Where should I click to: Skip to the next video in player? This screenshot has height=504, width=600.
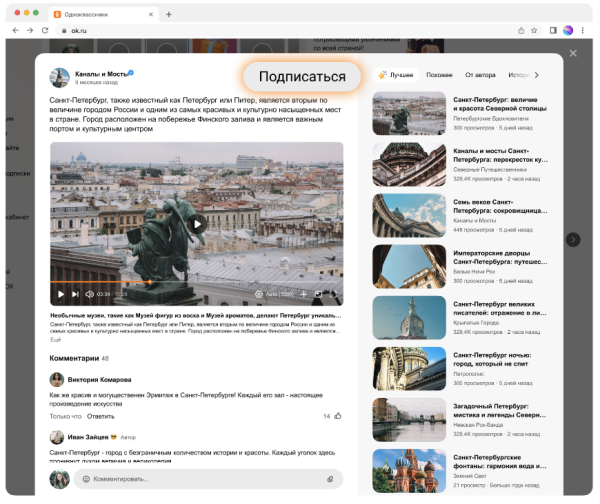[74, 294]
